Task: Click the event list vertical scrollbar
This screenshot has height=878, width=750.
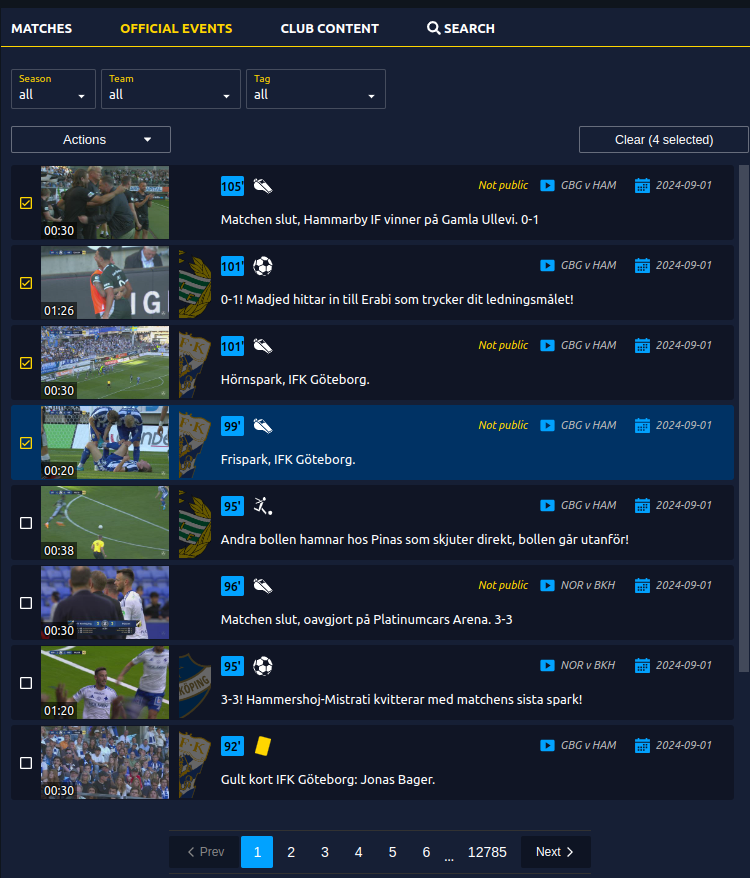Action: coord(743,418)
